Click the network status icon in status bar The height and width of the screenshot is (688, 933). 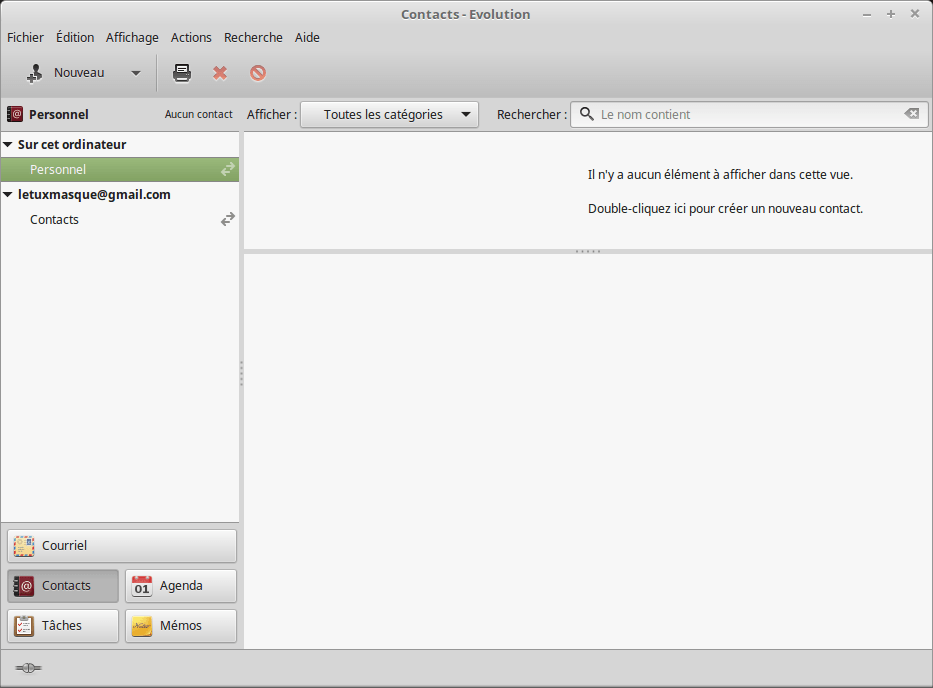[x=28, y=668]
